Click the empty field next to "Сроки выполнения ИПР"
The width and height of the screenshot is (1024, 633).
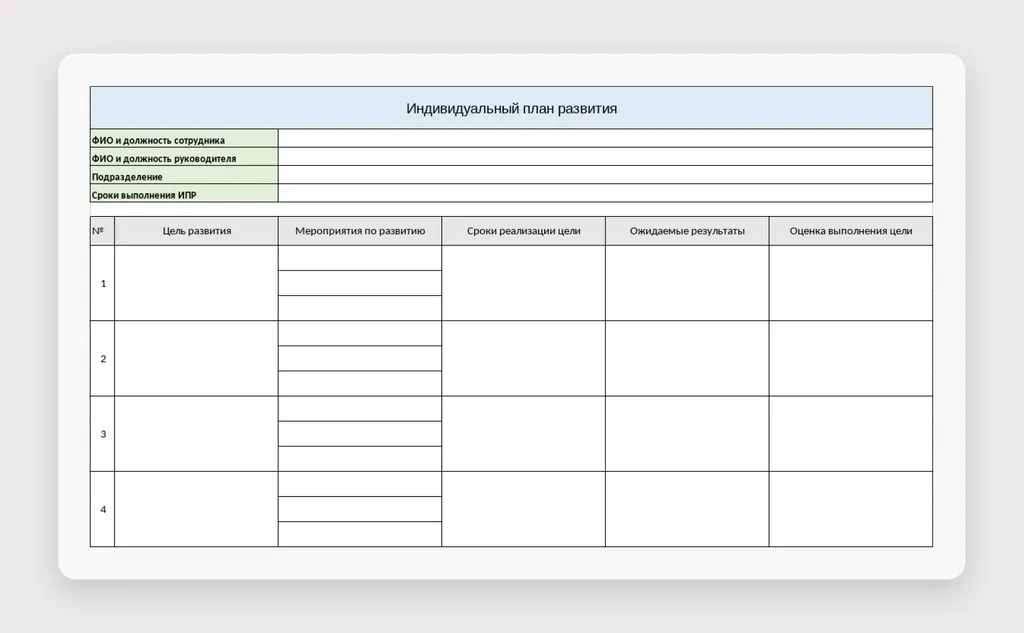point(605,193)
